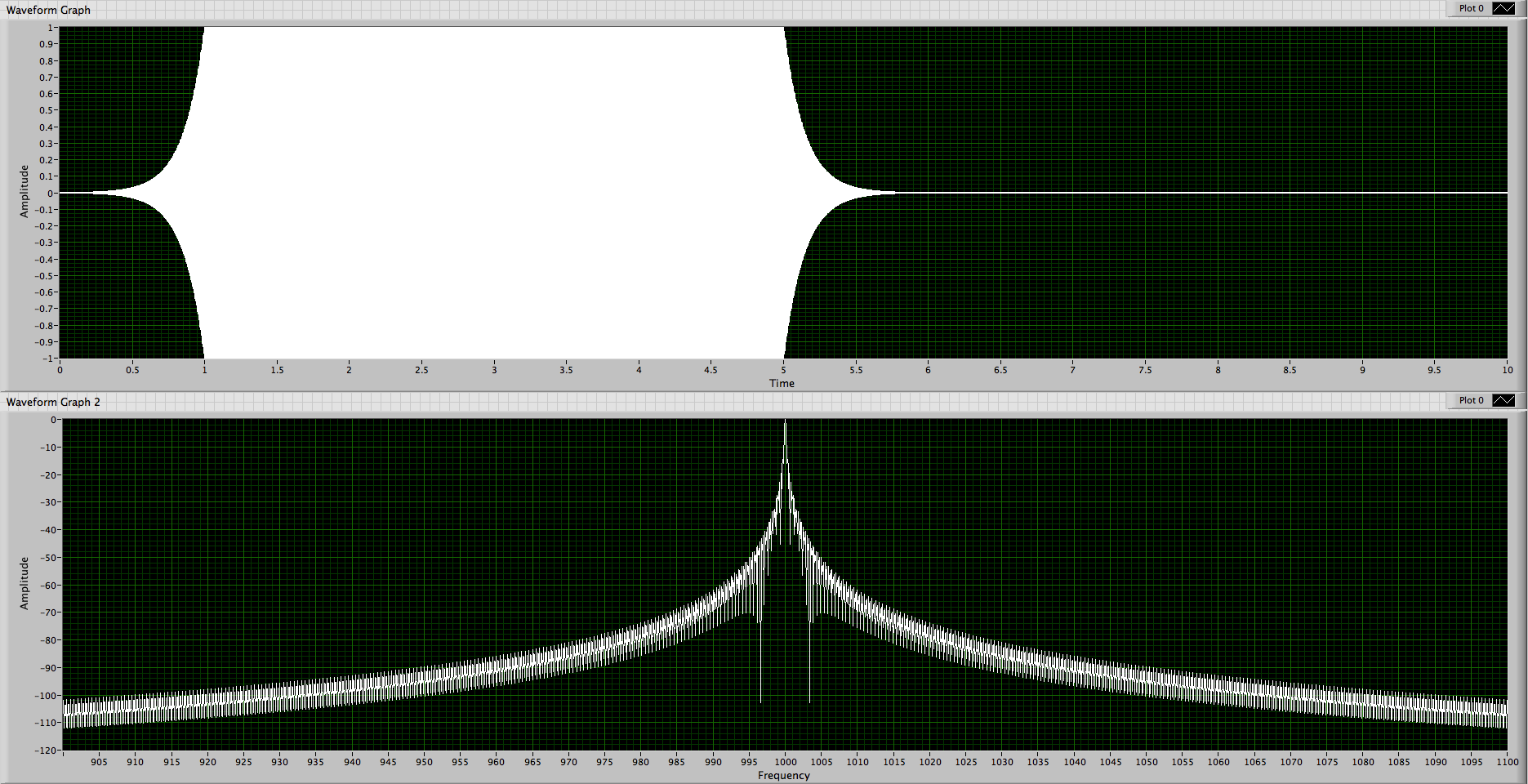Select the Plot 0 legend label of Waveform Graph 2
The image size is (1528, 784).
pos(1471,400)
